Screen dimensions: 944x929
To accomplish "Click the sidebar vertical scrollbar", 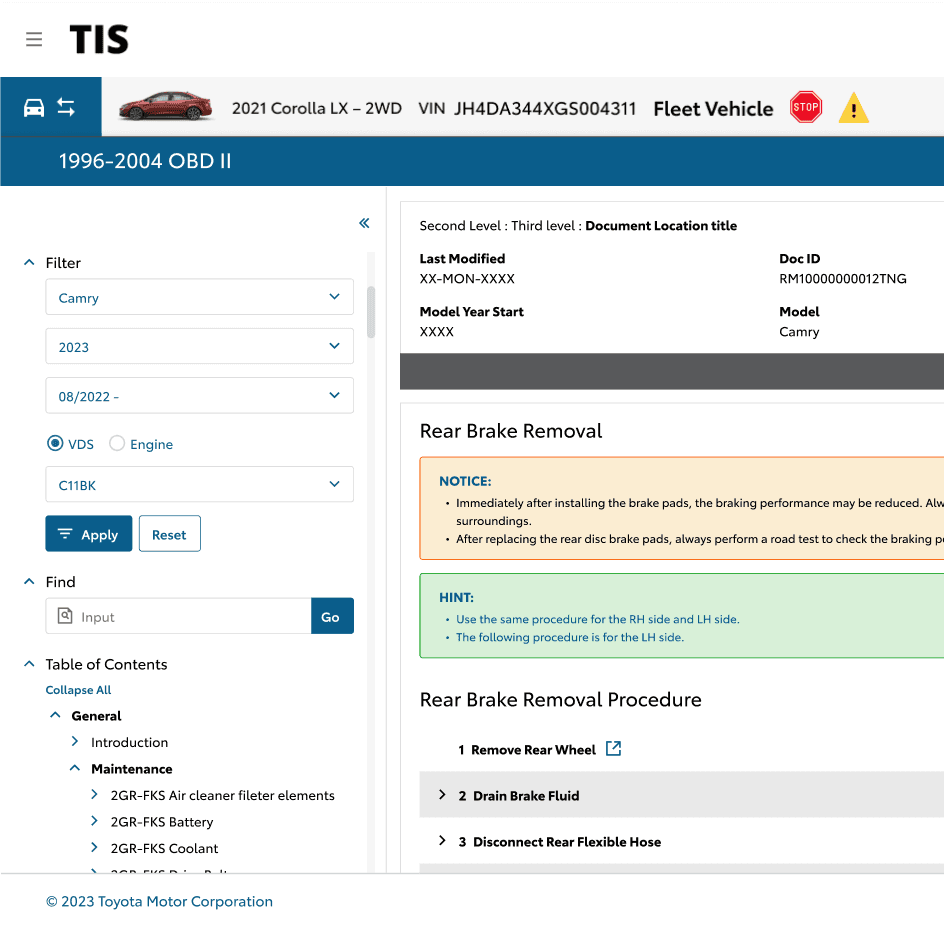I will 371,312.
